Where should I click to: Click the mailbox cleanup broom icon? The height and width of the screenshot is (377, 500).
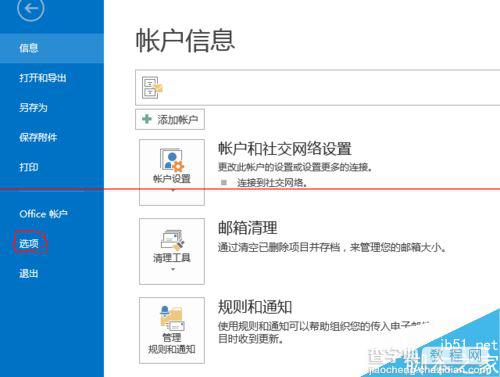click(172, 239)
